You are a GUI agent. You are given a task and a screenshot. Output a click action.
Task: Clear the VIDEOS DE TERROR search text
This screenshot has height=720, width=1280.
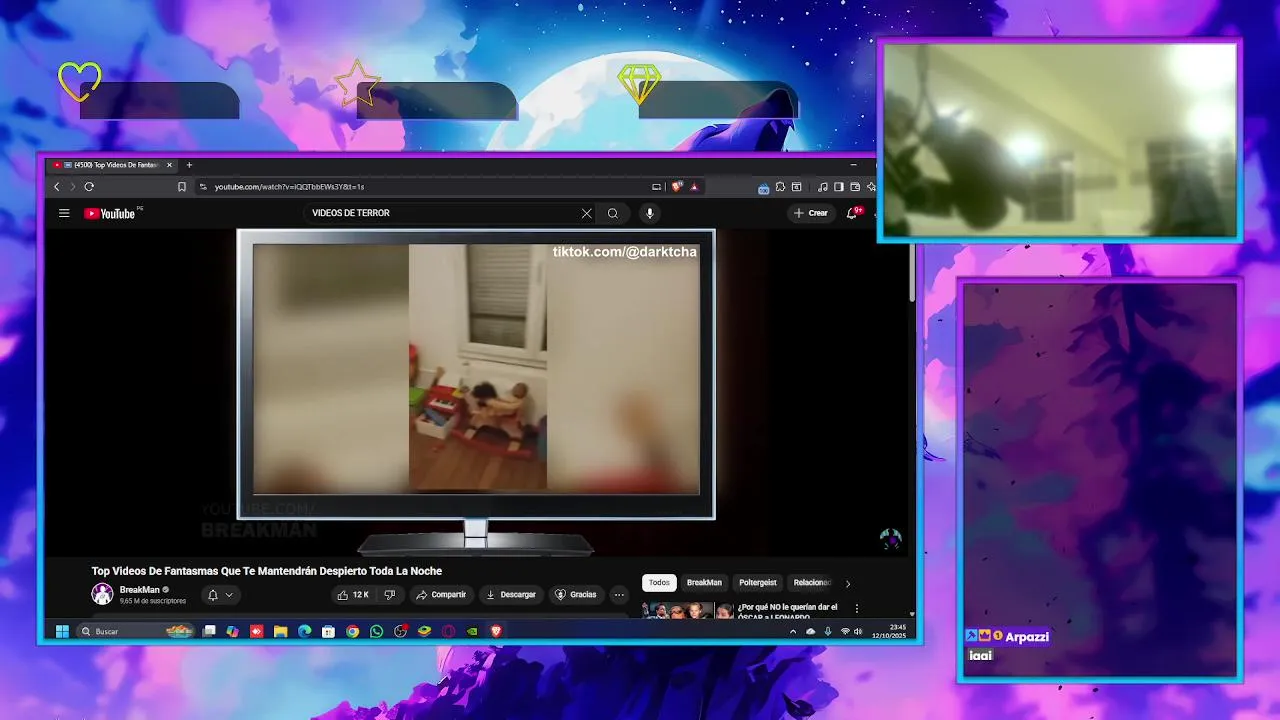587,213
